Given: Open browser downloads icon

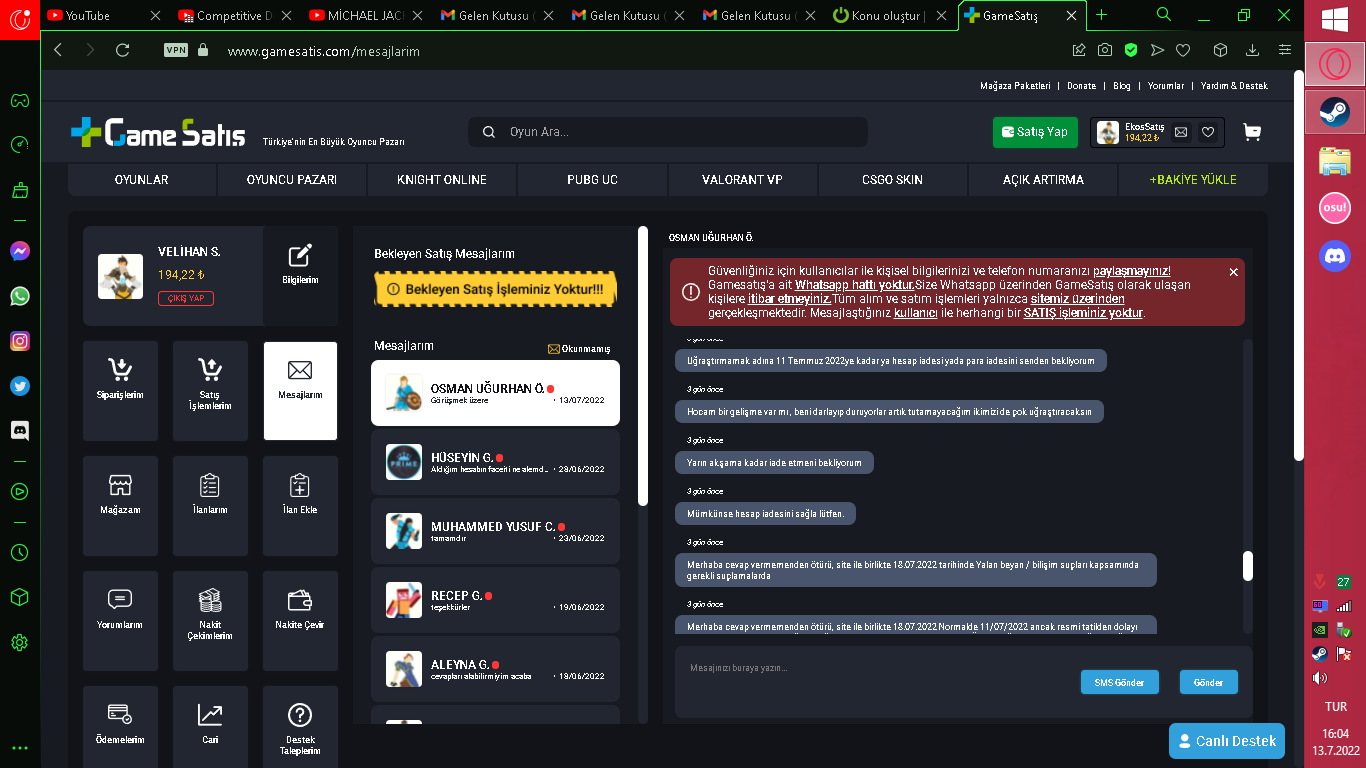Looking at the screenshot, I should point(1252,50).
